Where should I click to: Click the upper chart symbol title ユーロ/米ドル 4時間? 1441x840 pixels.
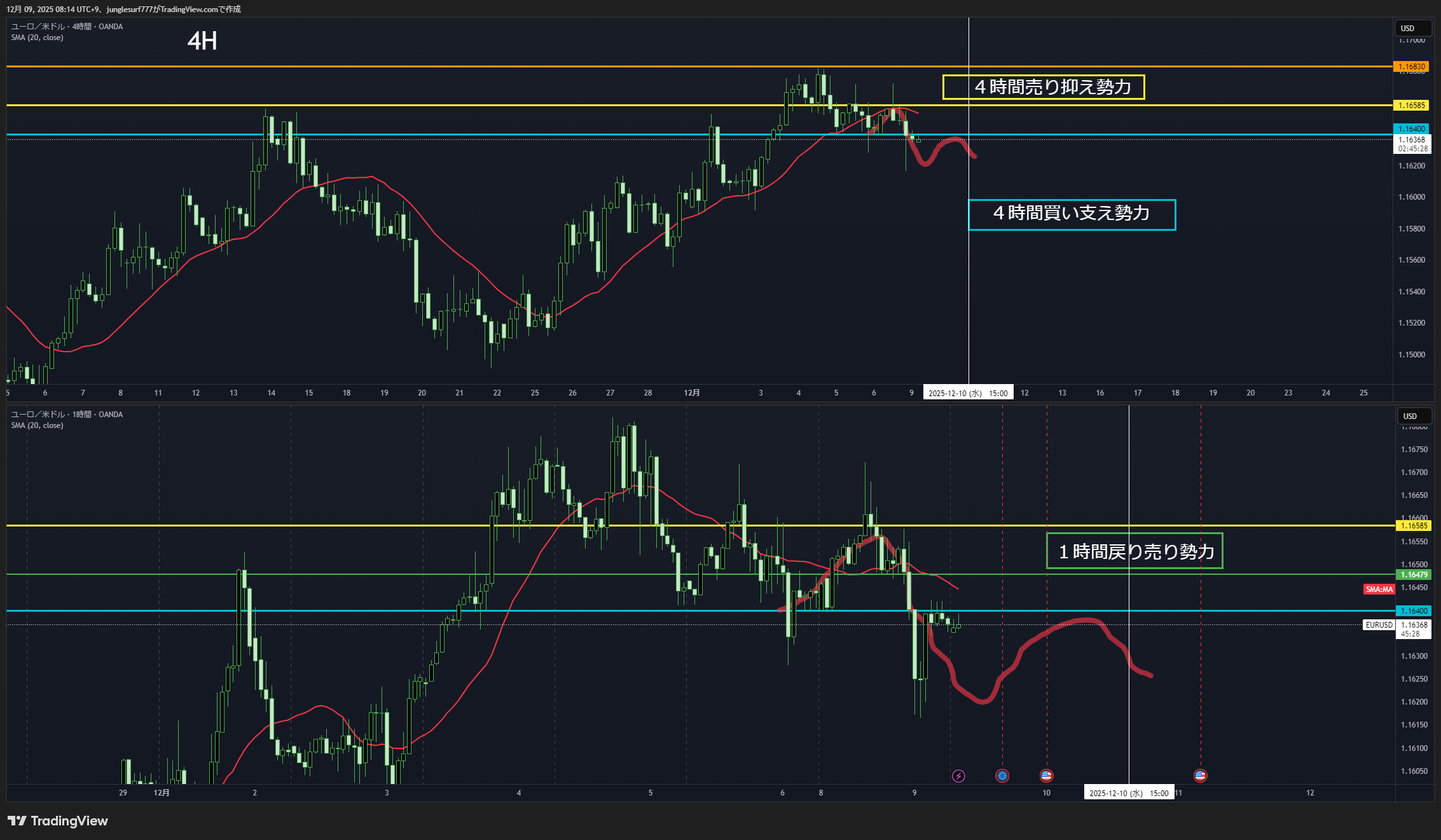[67, 27]
